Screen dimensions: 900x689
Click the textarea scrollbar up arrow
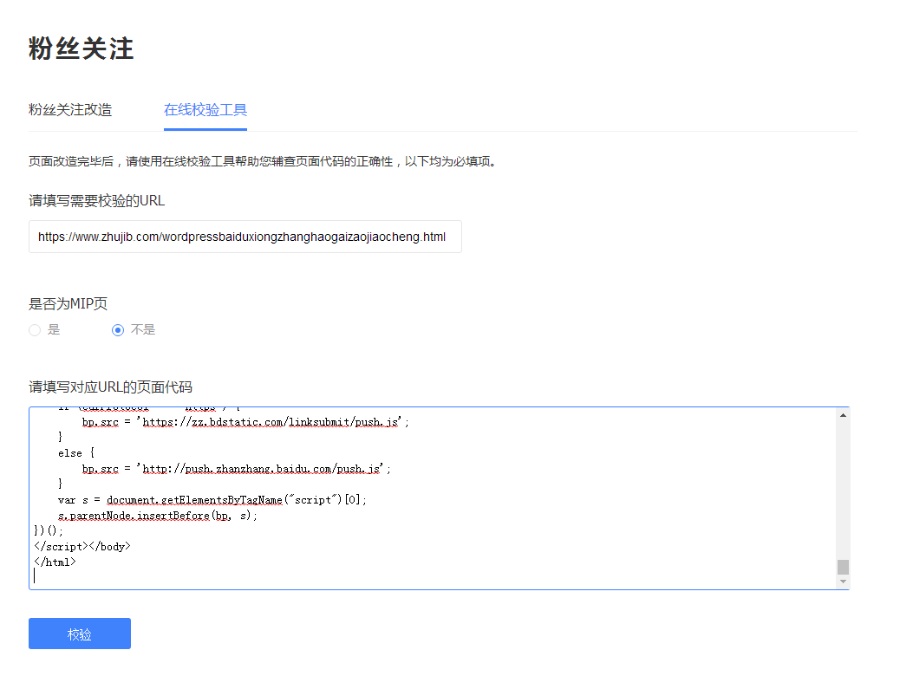point(843,415)
